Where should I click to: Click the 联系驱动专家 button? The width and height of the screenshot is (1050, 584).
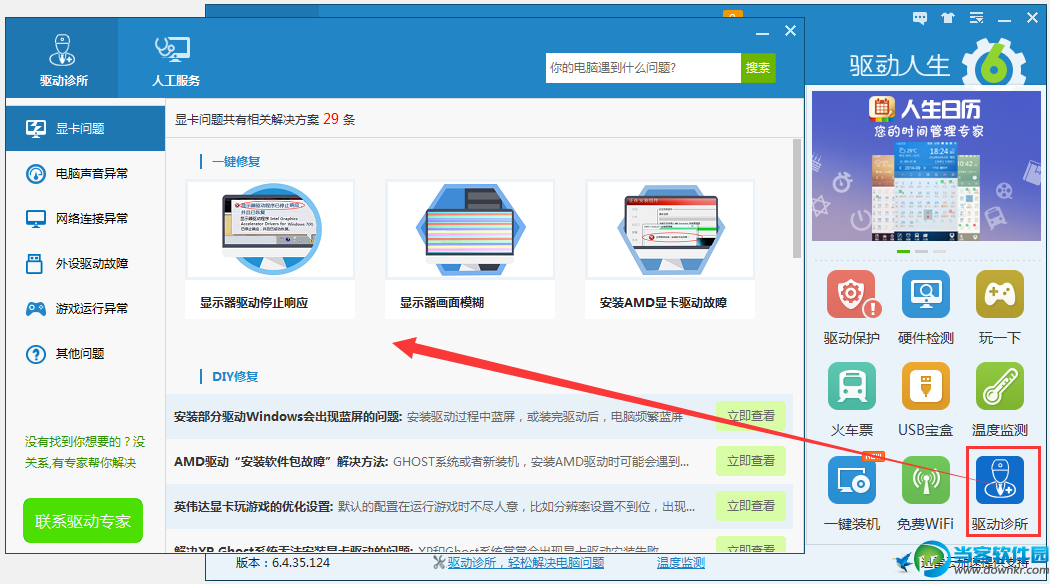pos(83,520)
